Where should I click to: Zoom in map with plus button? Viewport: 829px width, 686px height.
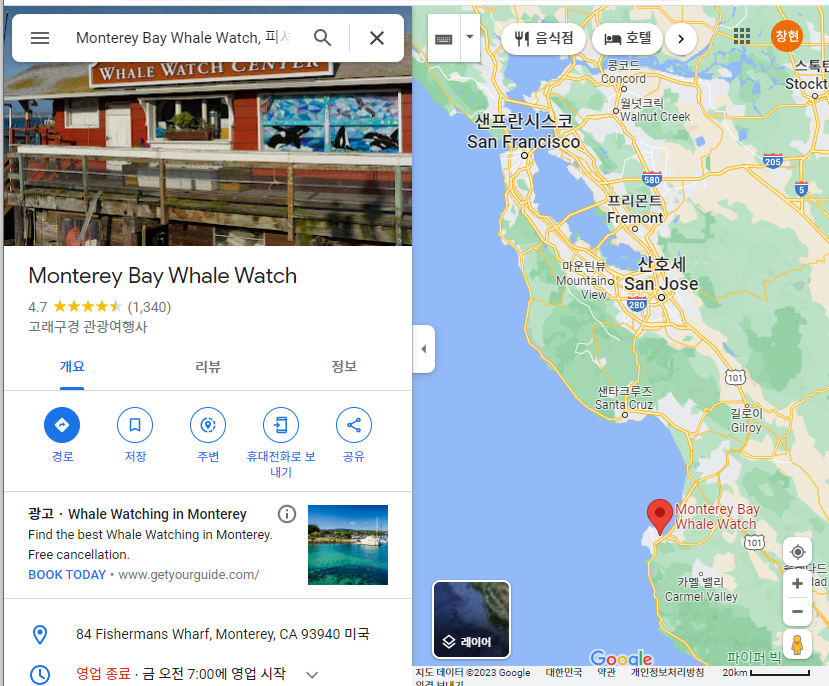coord(797,583)
